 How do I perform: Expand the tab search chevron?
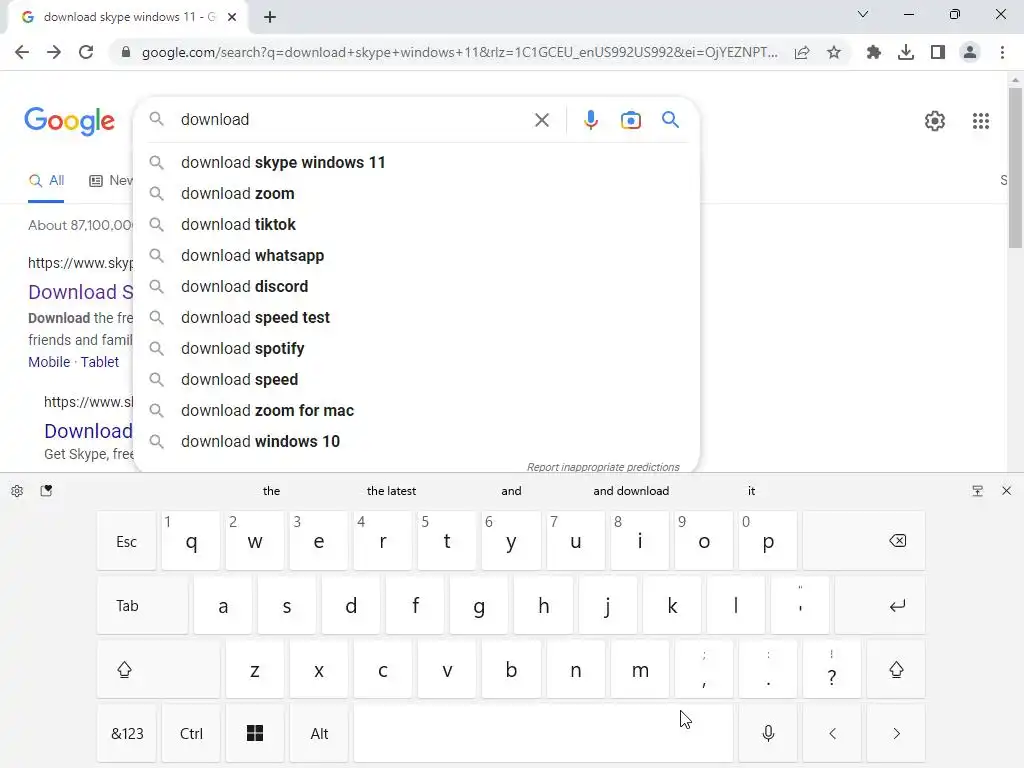coord(863,14)
